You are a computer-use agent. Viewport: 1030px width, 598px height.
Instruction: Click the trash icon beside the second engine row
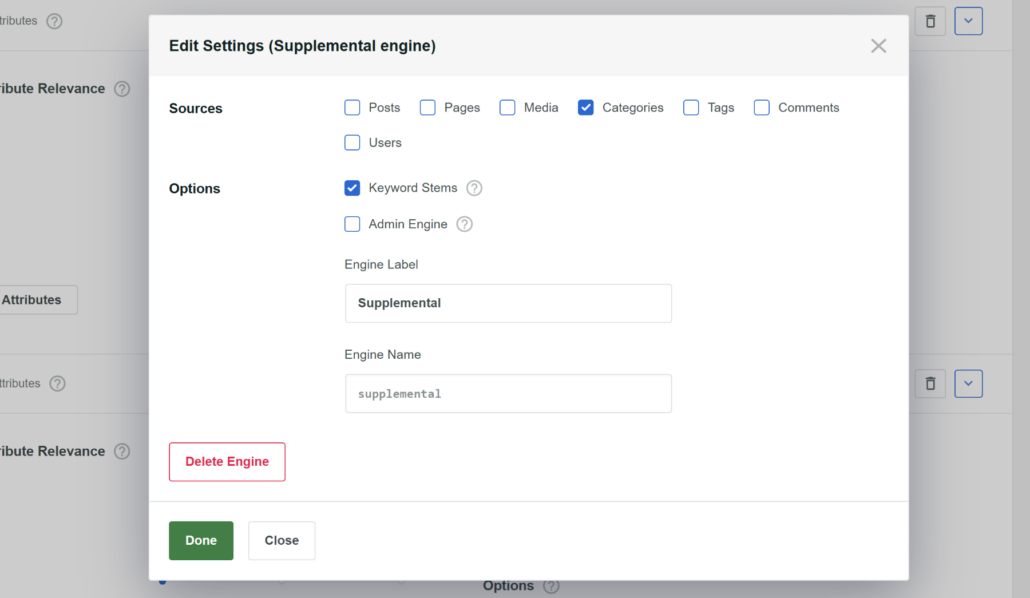[929, 383]
